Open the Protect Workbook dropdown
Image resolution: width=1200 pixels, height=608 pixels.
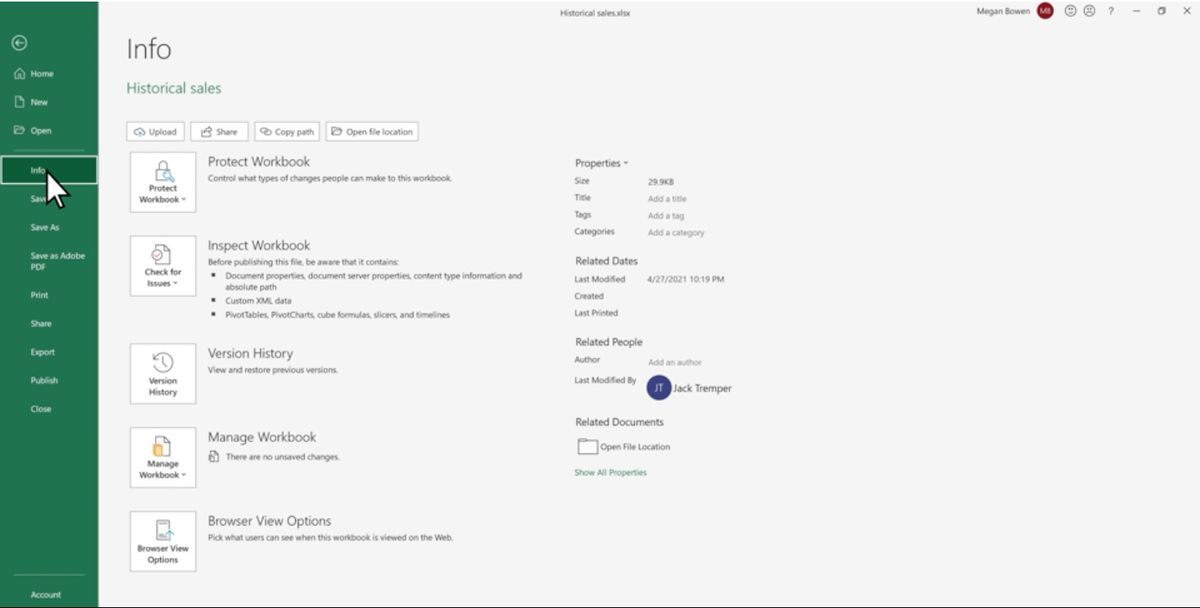pyautogui.click(x=163, y=182)
